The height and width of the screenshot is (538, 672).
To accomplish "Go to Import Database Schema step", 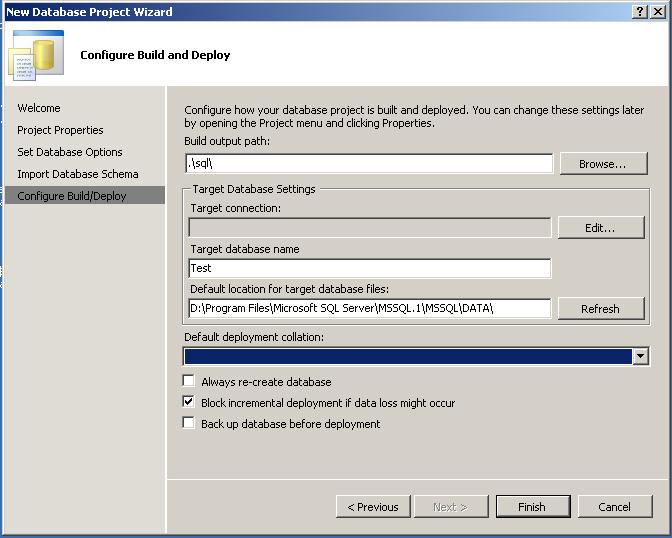I will (x=78, y=174).
